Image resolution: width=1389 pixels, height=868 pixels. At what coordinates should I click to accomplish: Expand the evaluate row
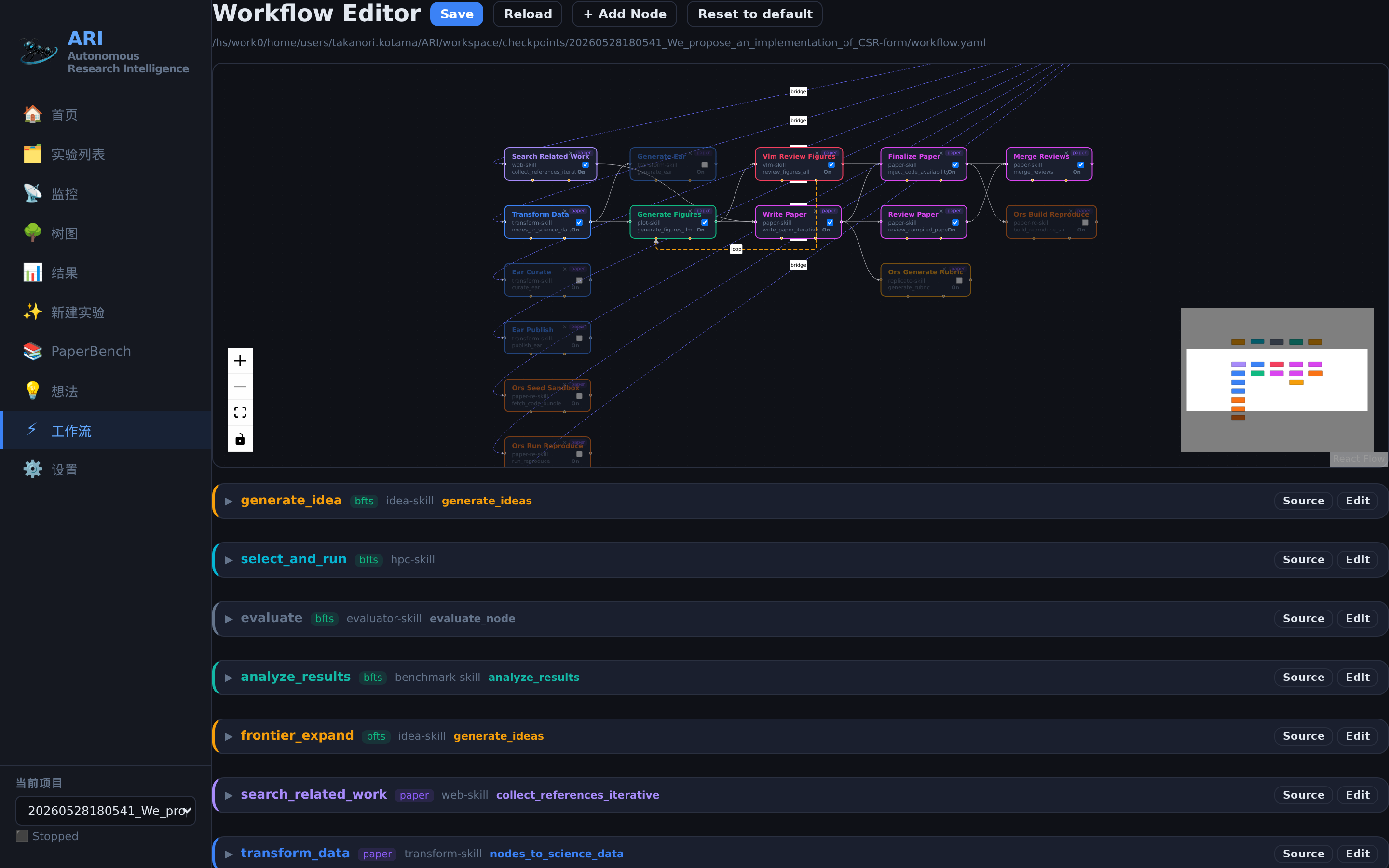click(x=229, y=619)
